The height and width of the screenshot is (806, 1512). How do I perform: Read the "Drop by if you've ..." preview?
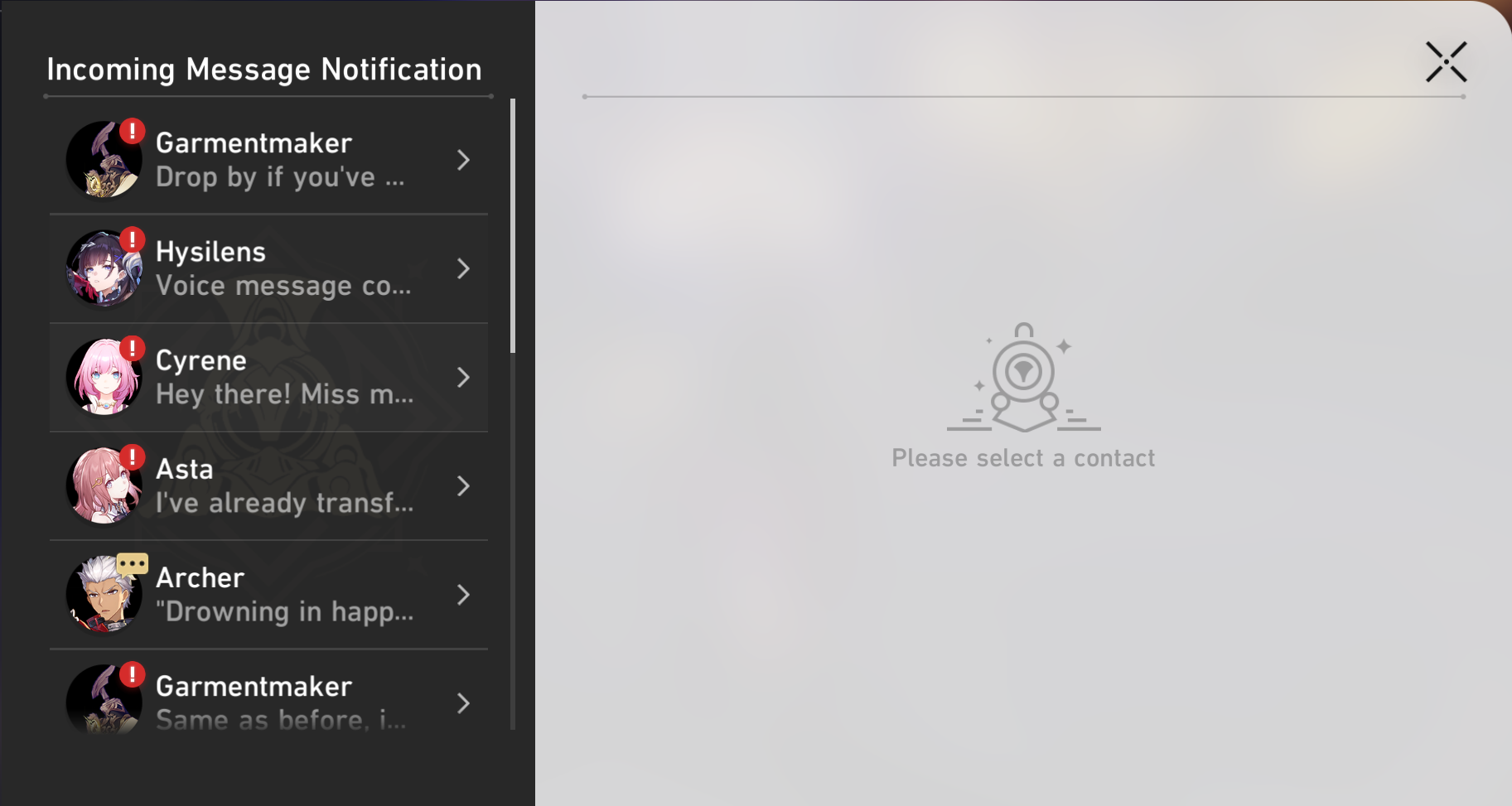[x=280, y=177]
